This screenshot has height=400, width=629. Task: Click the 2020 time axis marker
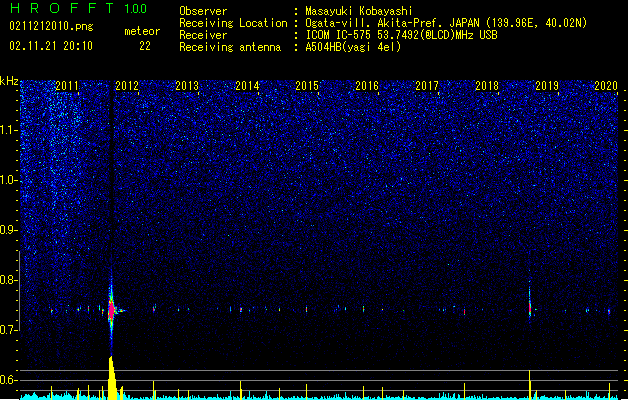click(606, 86)
